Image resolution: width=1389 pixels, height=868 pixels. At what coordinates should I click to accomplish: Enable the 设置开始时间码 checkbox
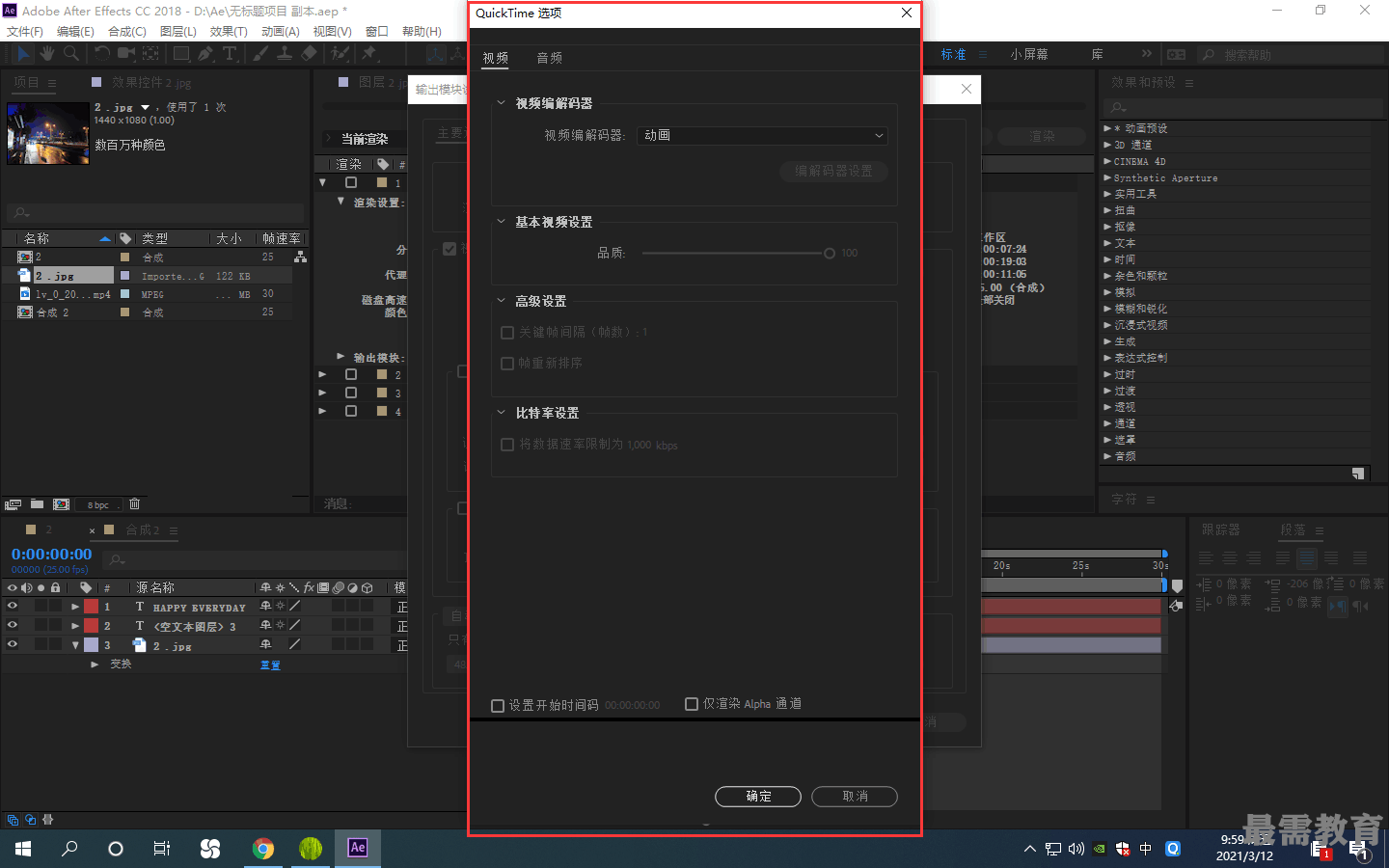pyautogui.click(x=498, y=706)
